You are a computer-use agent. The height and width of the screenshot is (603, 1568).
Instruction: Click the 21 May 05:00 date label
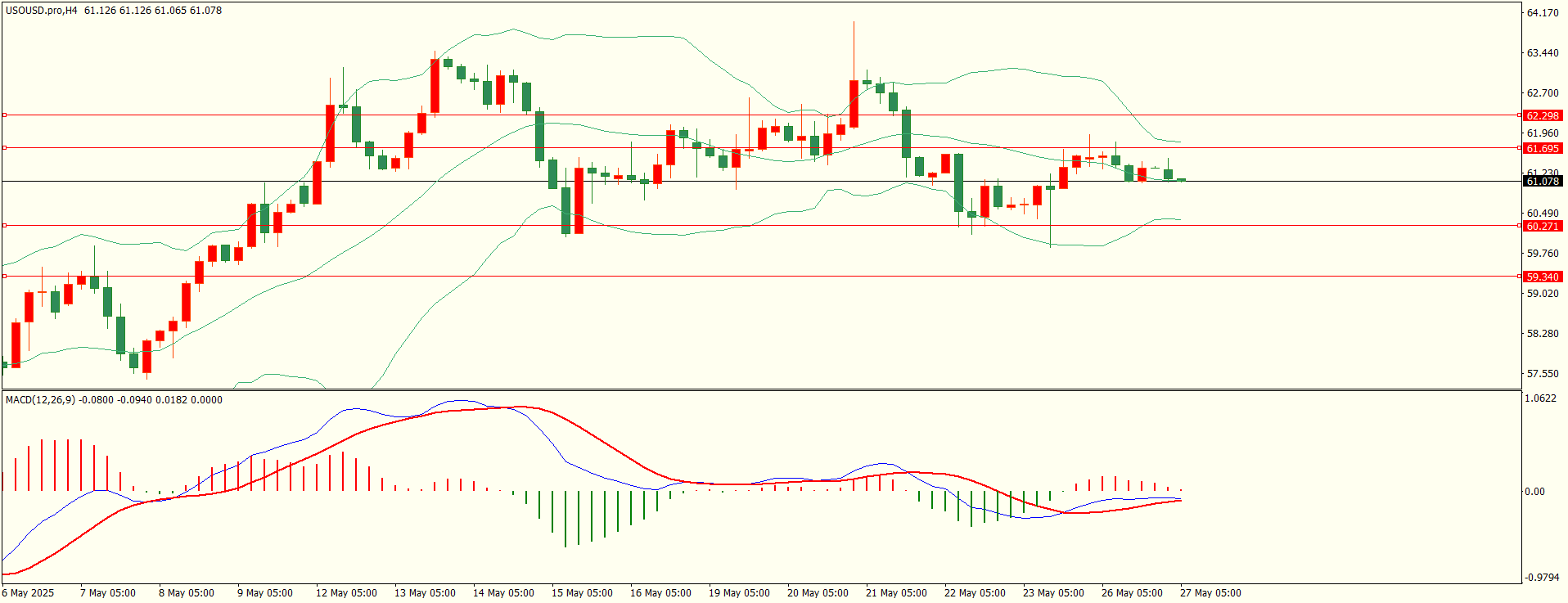pyautogui.click(x=896, y=593)
